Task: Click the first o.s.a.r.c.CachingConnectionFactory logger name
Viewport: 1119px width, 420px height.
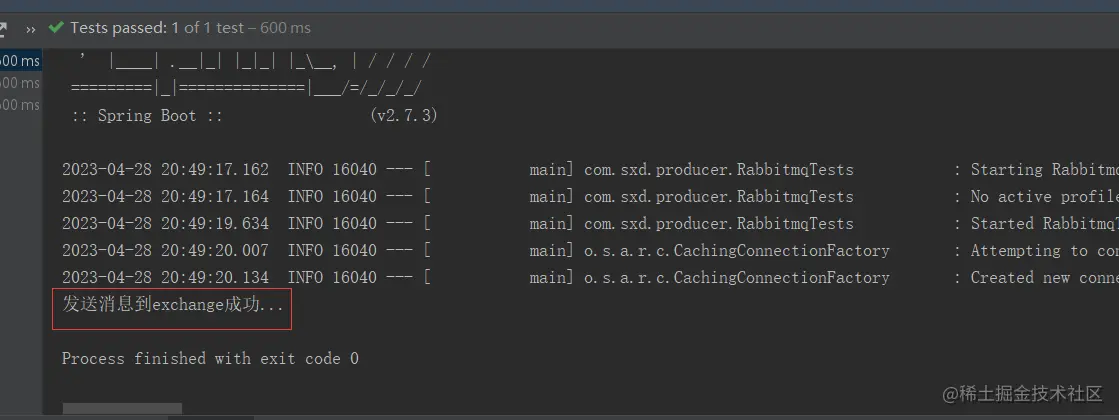Action: click(736, 251)
